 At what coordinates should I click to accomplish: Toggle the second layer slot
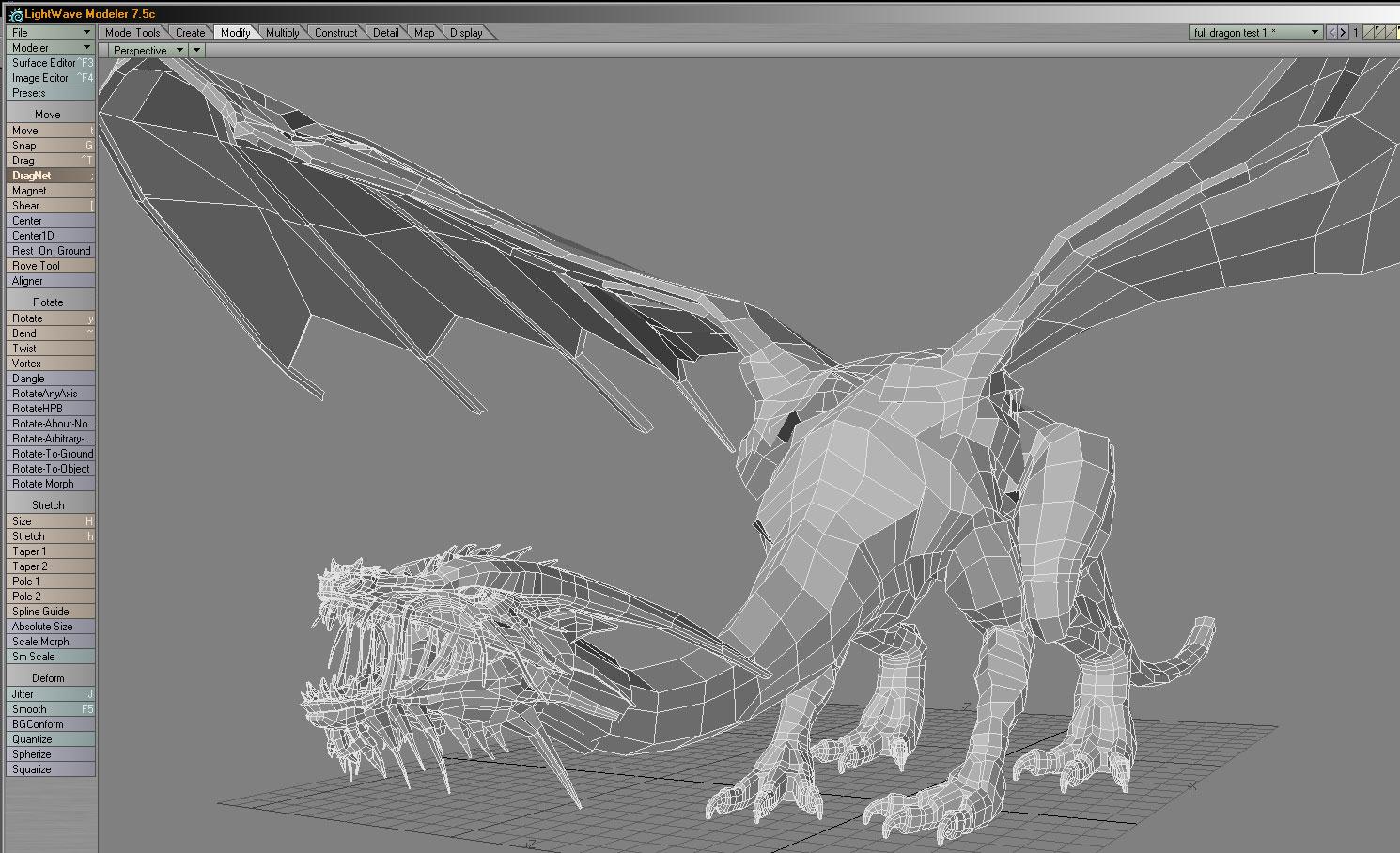1381,33
